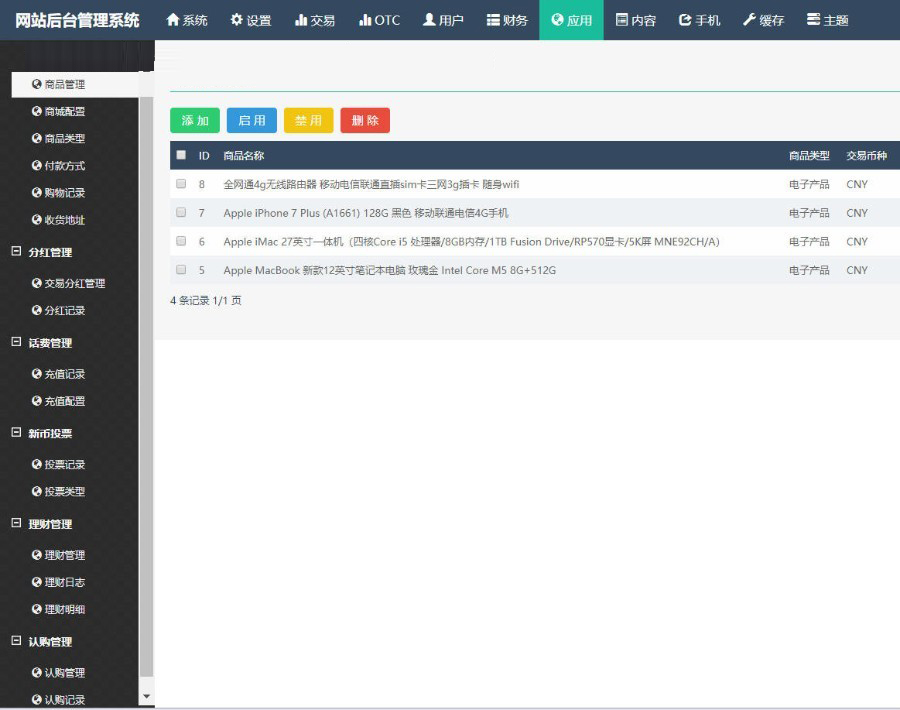Image resolution: width=900 pixels, height=710 pixels.
Task: Click the list icon for 财务
Action: pyautogui.click(x=493, y=20)
